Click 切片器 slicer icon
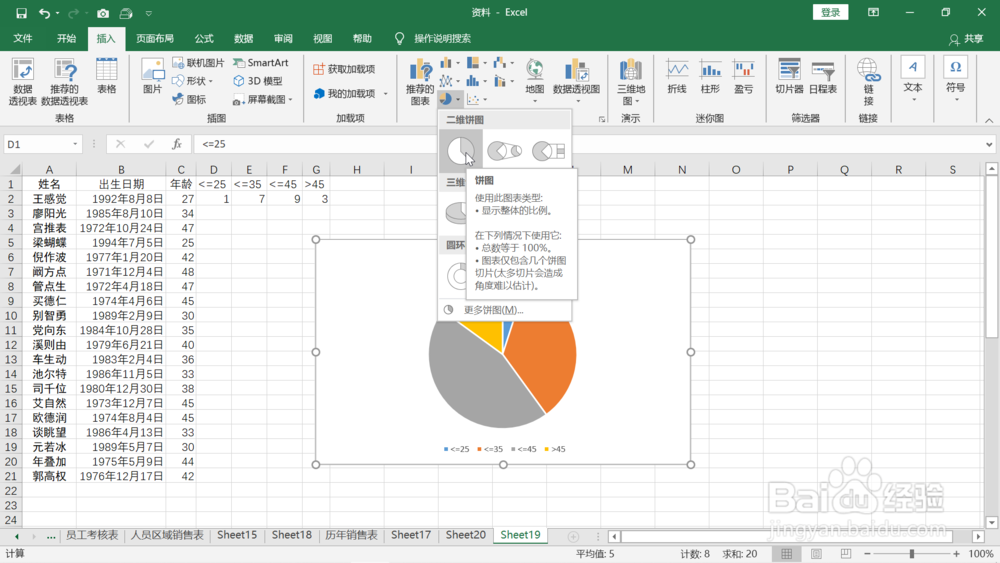 [789, 77]
